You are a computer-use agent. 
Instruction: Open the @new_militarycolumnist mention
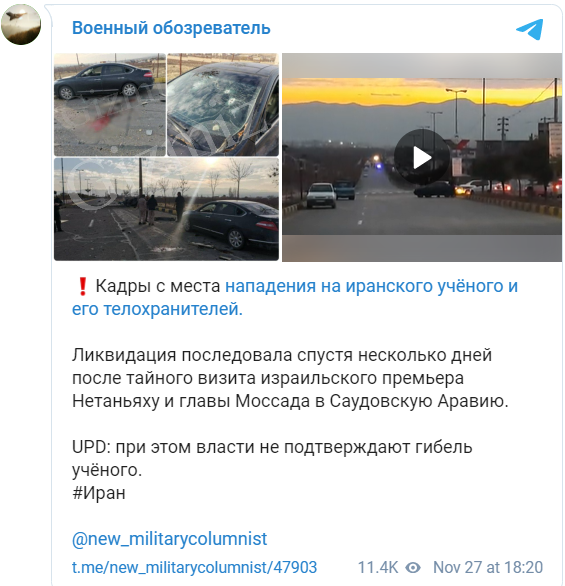[169, 539]
